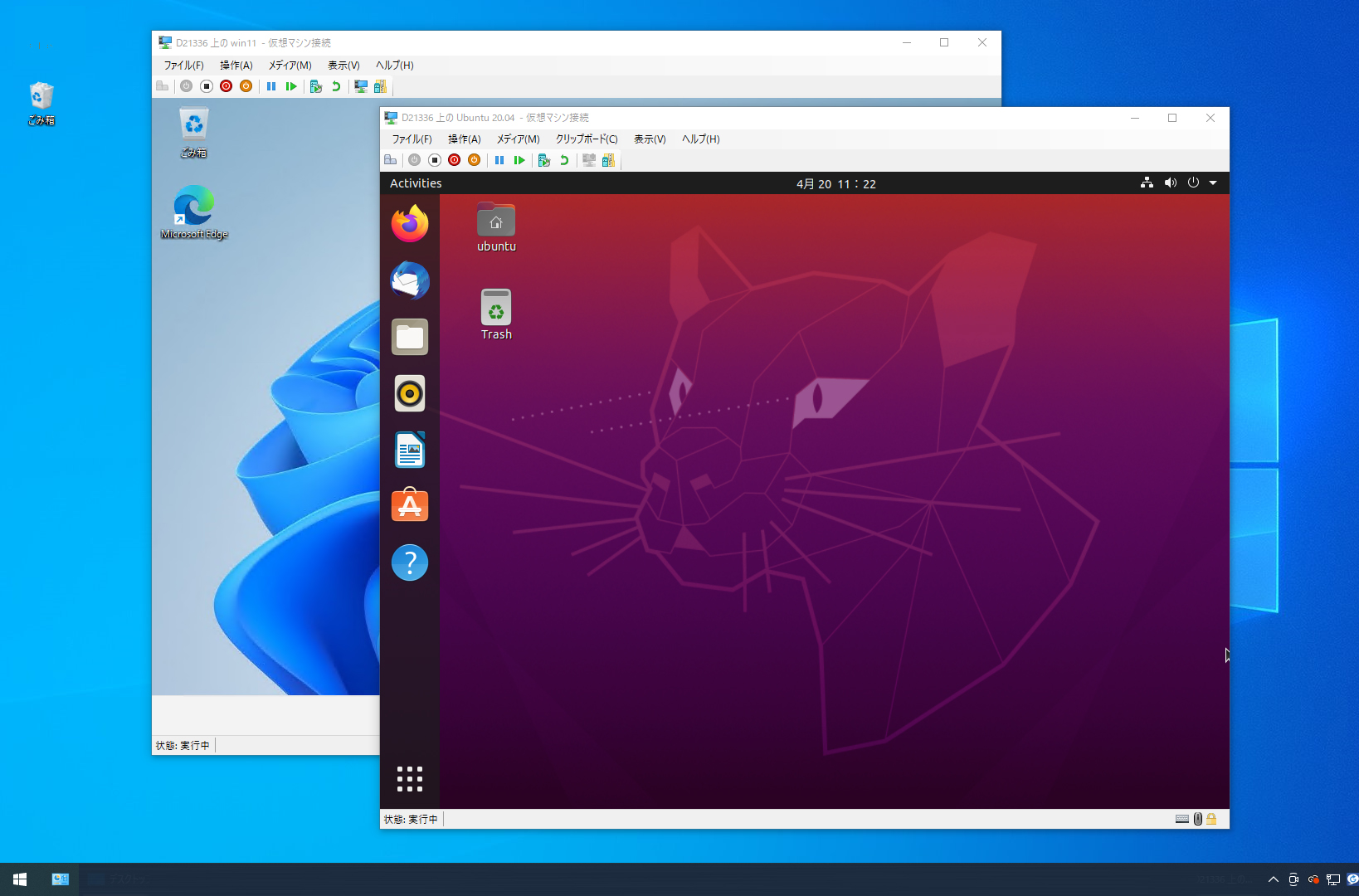Select ごみ箱 recycle bin inside win11 VM
Image resolution: width=1359 pixels, height=896 pixels.
click(x=193, y=133)
